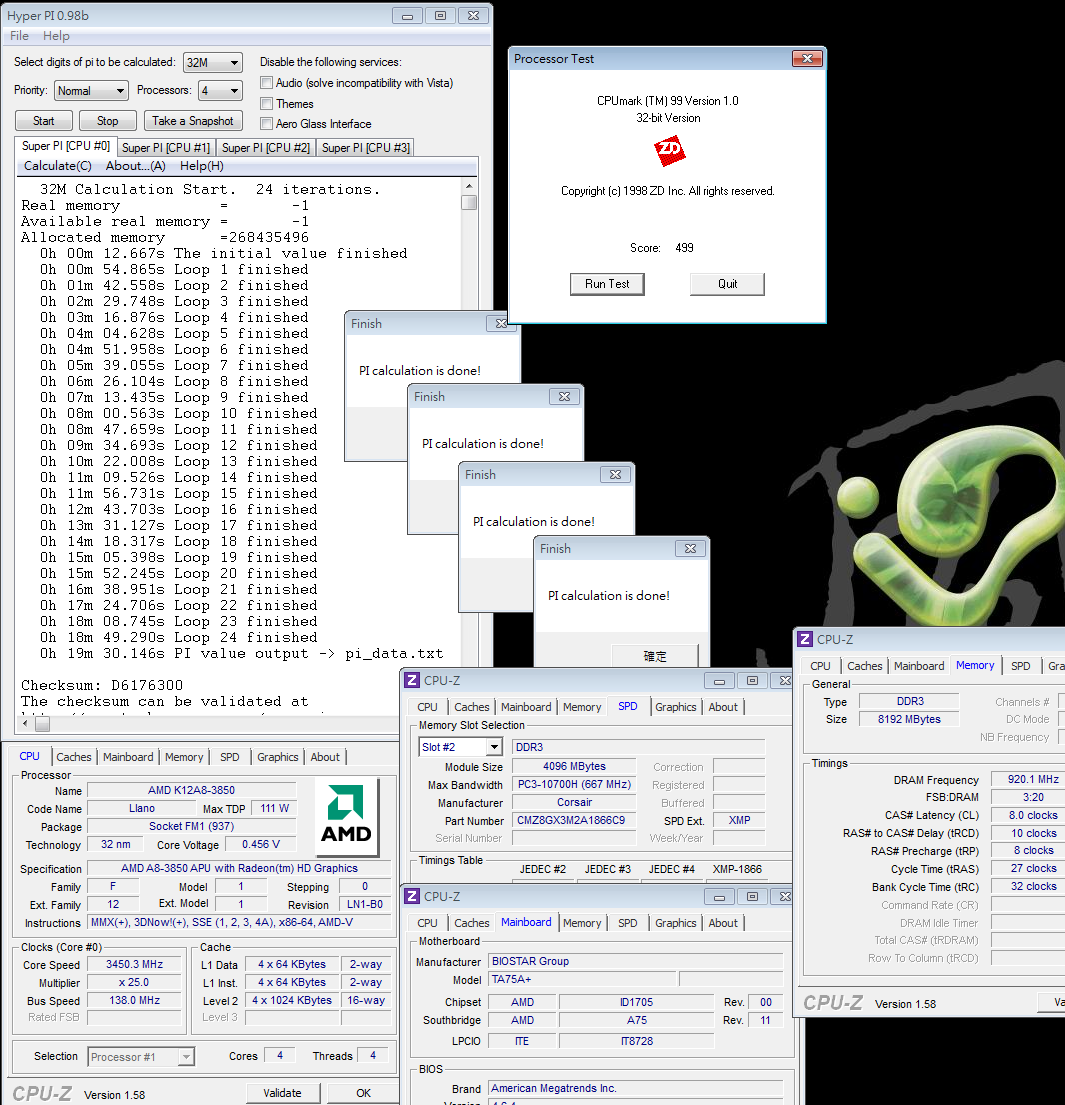The image size is (1065, 1105).
Task: Click Validate in bottom-left CPU-Z window
Action: pyautogui.click(x=283, y=1093)
